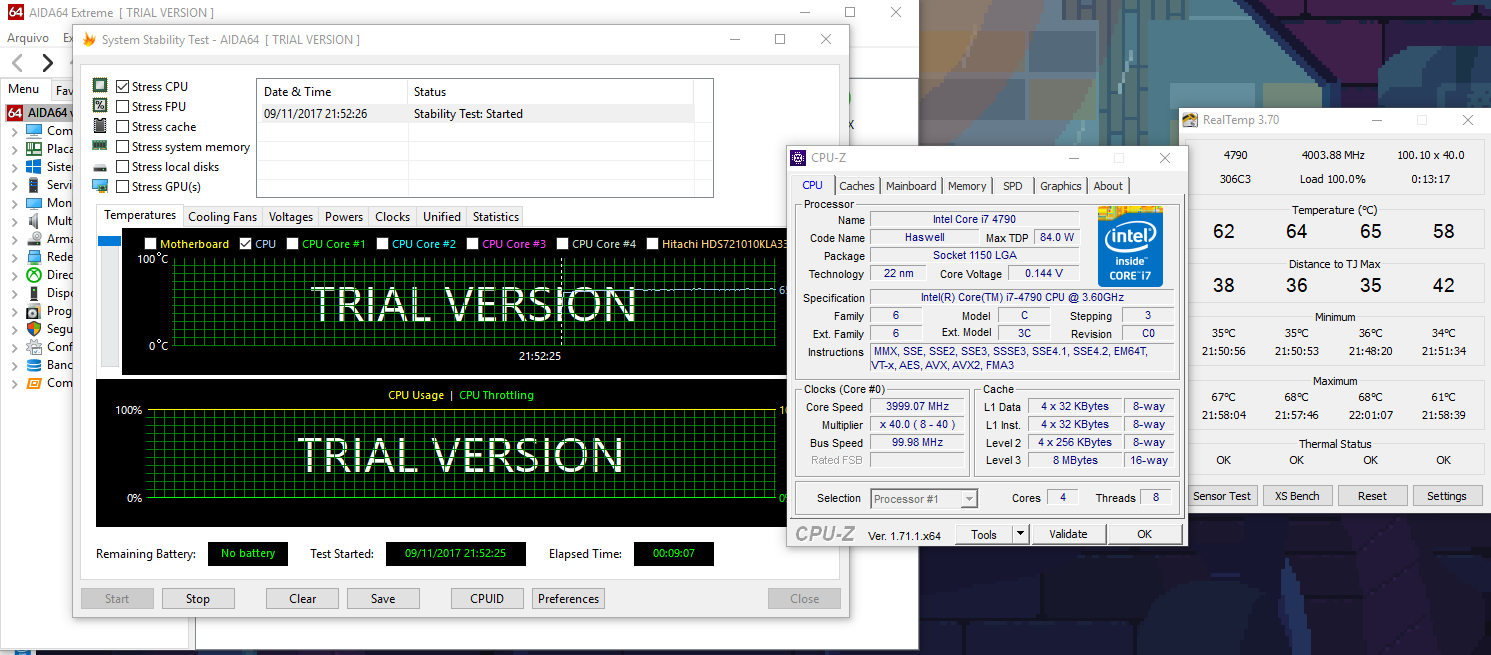Screen dimensions: 1491x655
Task: Check the CPU Core #1 graph checkbox
Action: [x=293, y=243]
